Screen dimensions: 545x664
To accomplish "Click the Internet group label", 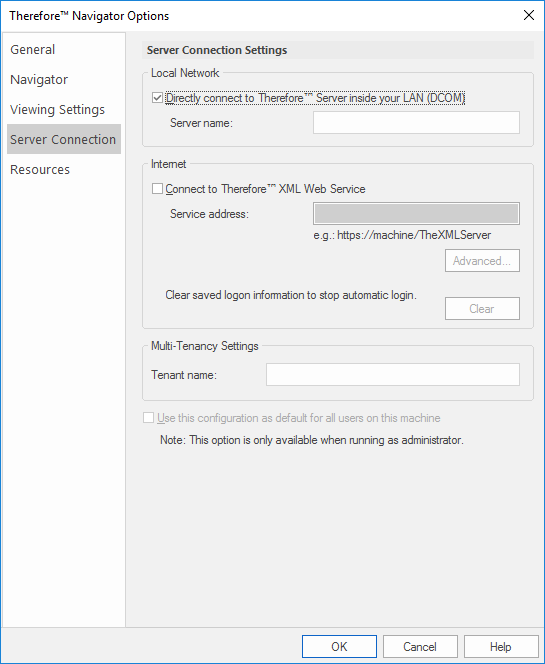I will point(169,164).
